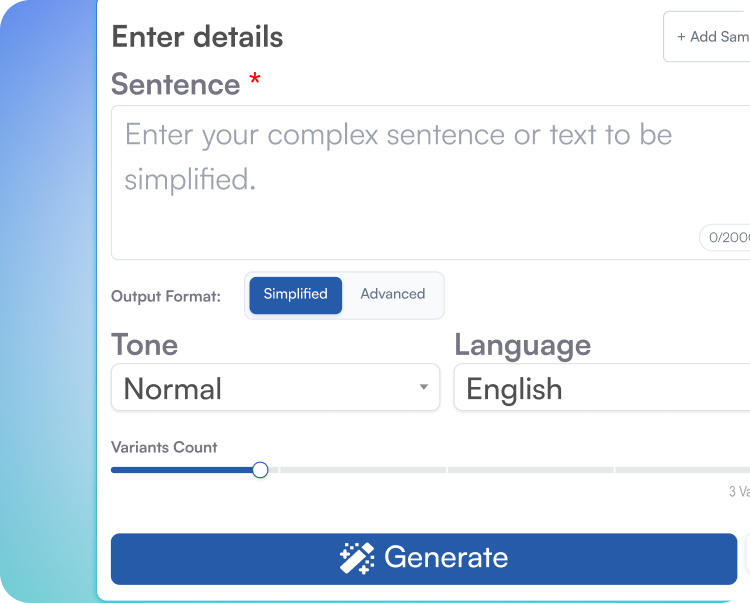Open the Language dropdown showing English

(602, 388)
